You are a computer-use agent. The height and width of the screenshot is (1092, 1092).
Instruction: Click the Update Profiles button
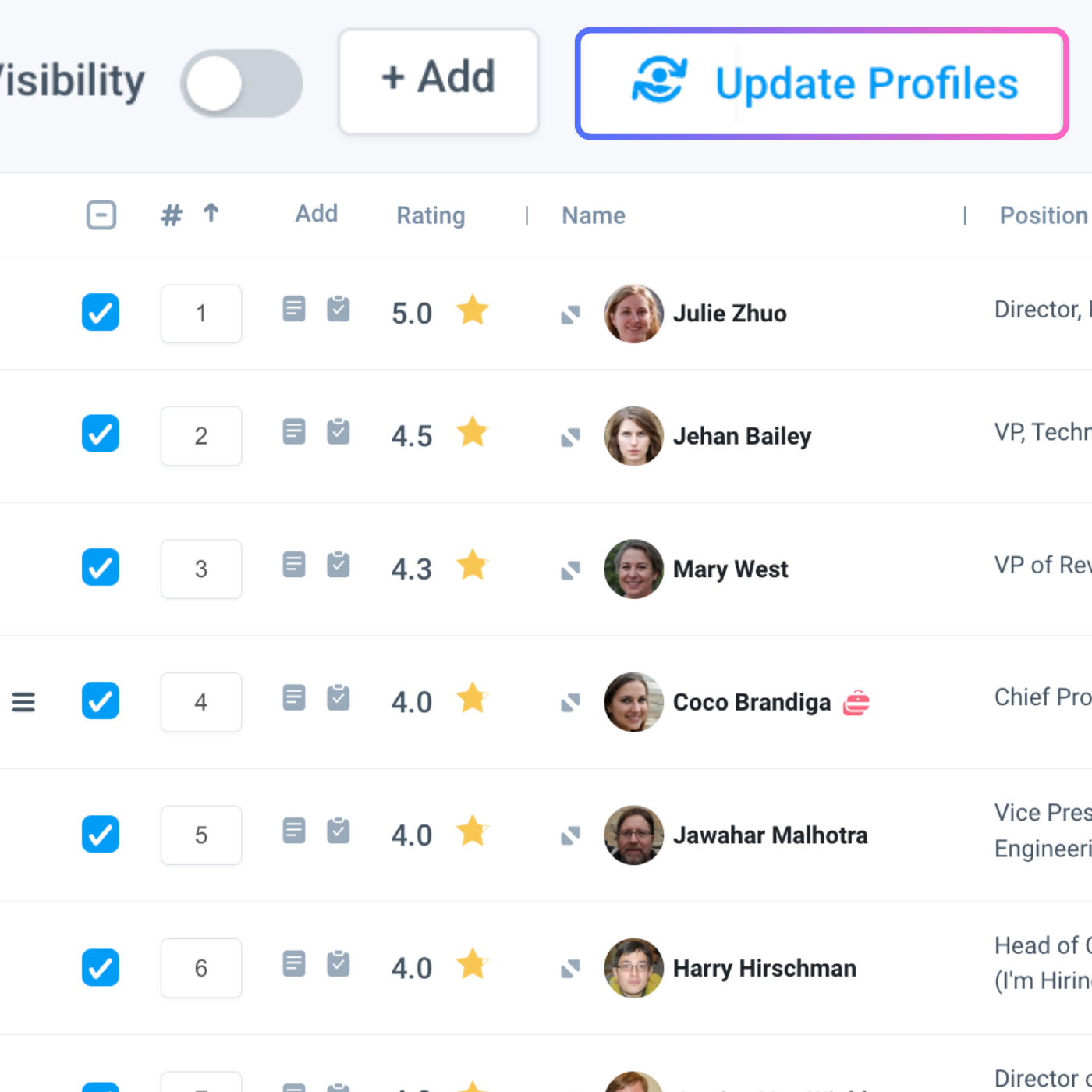pos(822,83)
